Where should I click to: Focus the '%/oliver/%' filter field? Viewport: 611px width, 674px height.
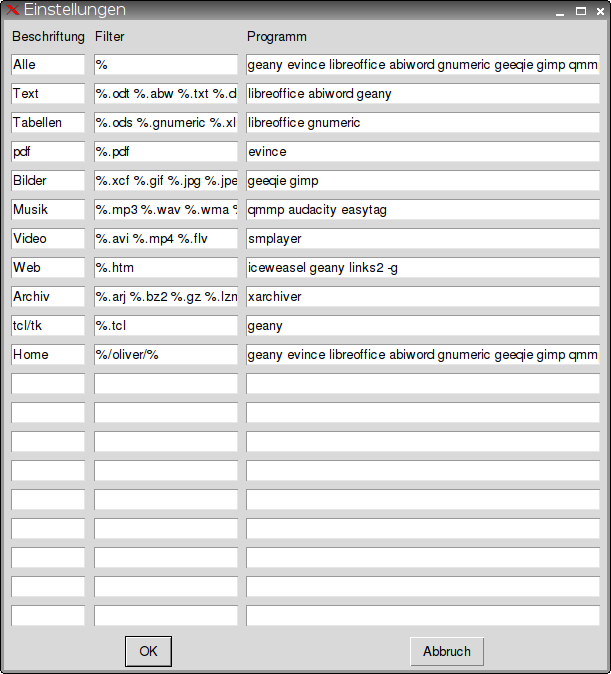point(166,355)
